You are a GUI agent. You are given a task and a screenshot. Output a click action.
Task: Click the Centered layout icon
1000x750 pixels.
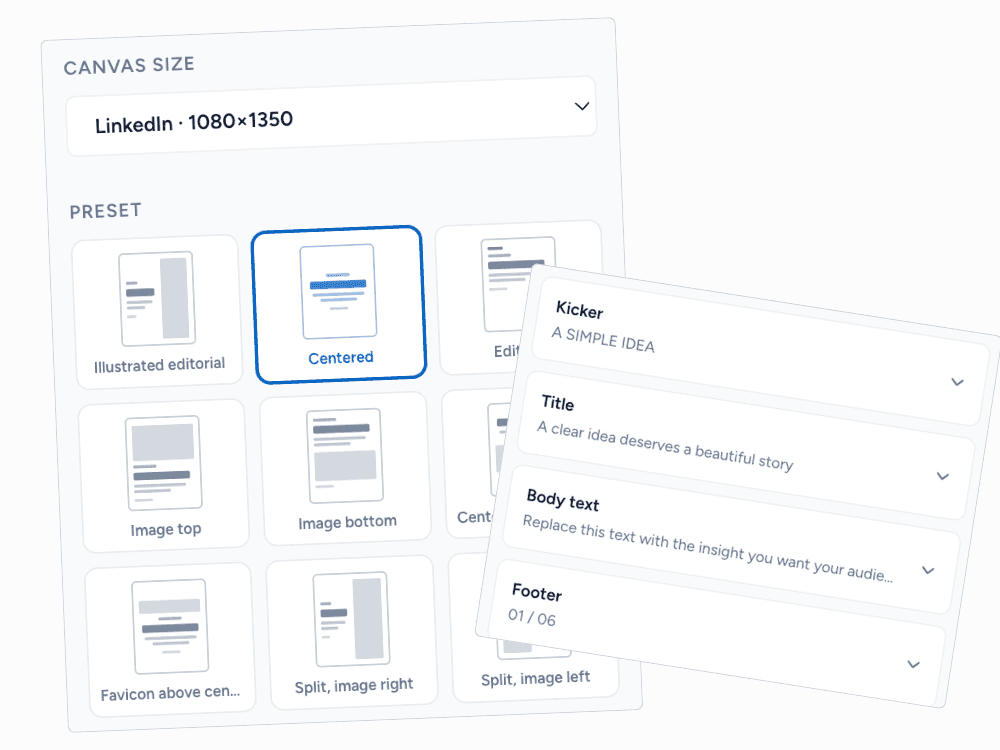pos(338,291)
